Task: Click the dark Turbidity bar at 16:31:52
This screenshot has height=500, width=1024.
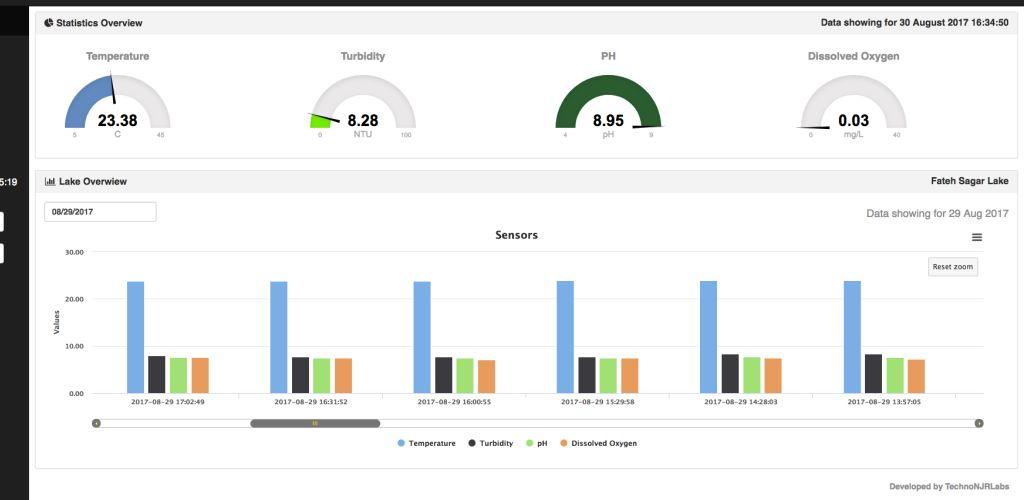Action: point(300,375)
